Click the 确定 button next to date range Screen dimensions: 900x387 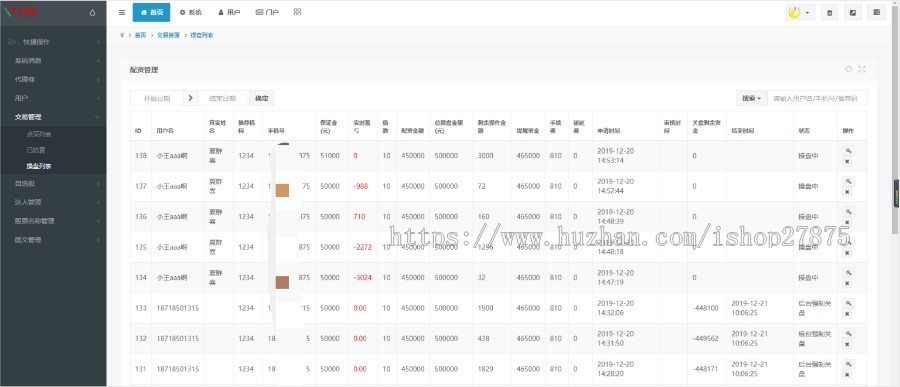pyautogui.click(x=261, y=98)
